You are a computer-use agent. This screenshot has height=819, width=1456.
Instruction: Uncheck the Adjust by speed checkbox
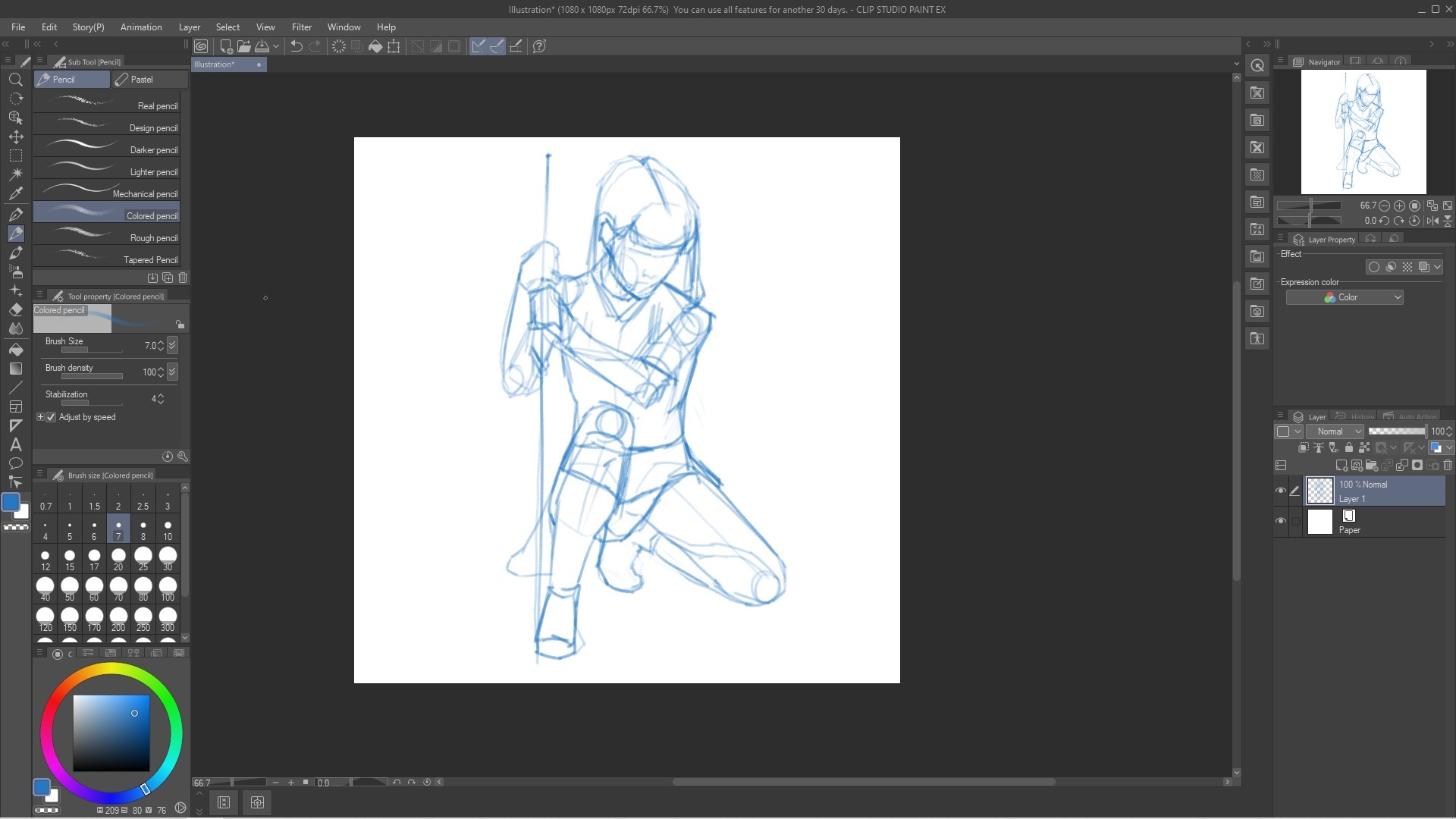52,417
